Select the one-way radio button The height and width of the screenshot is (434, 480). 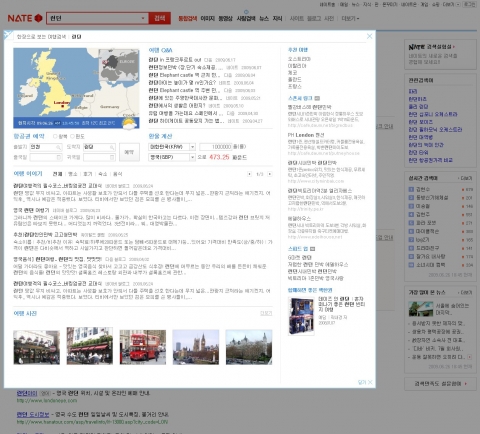pyautogui.click(x=72, y=136)
